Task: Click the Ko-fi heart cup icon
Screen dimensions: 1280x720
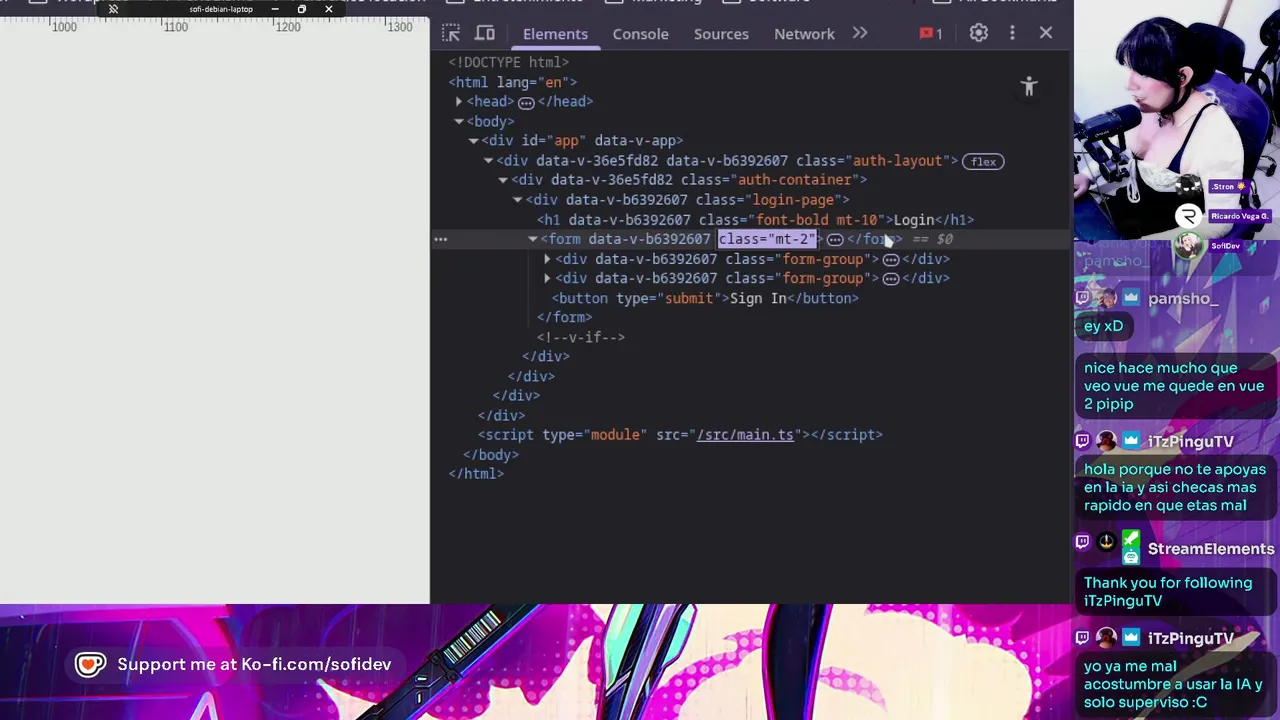Action: 90,665
